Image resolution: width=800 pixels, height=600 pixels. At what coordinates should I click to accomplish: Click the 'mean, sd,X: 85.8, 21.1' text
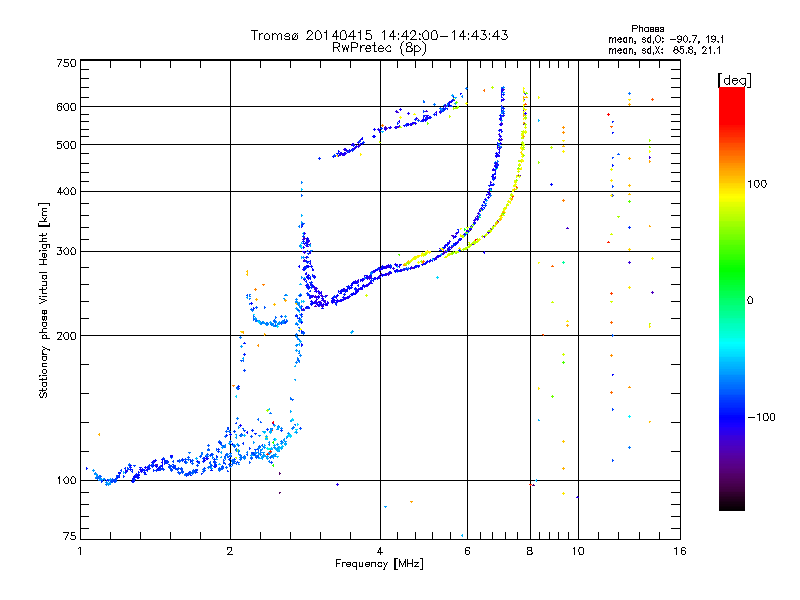664,50
